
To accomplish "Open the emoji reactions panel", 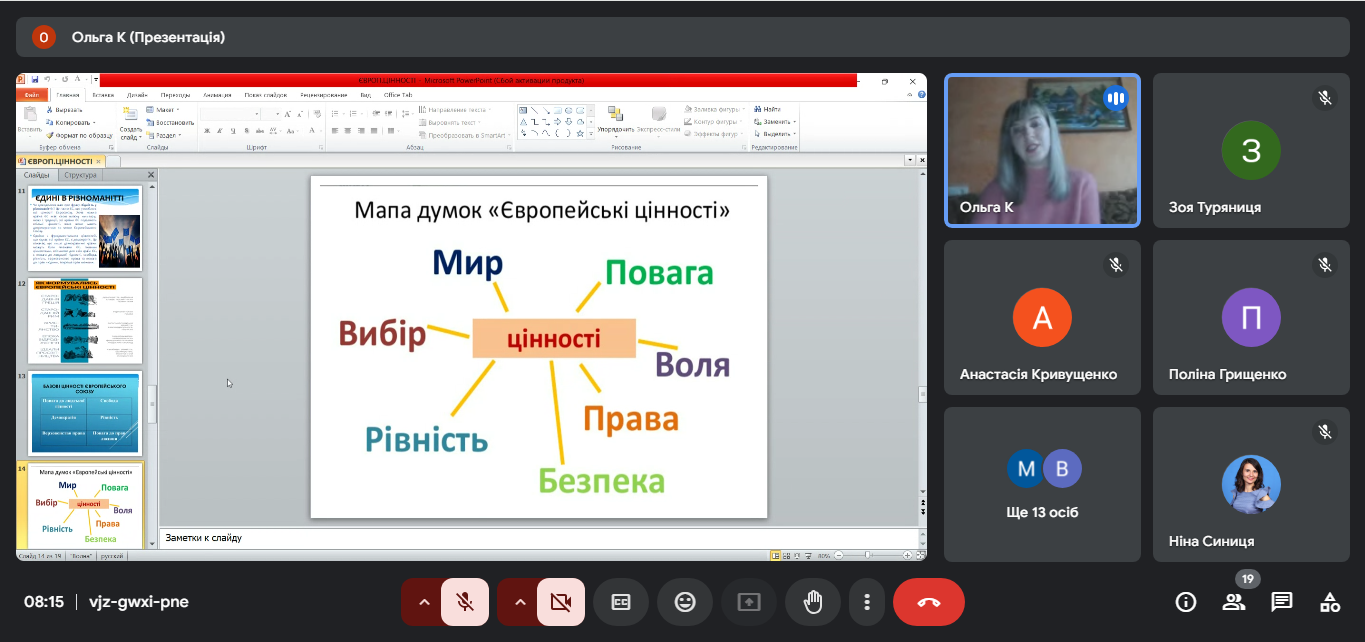I will coord(685,602).
